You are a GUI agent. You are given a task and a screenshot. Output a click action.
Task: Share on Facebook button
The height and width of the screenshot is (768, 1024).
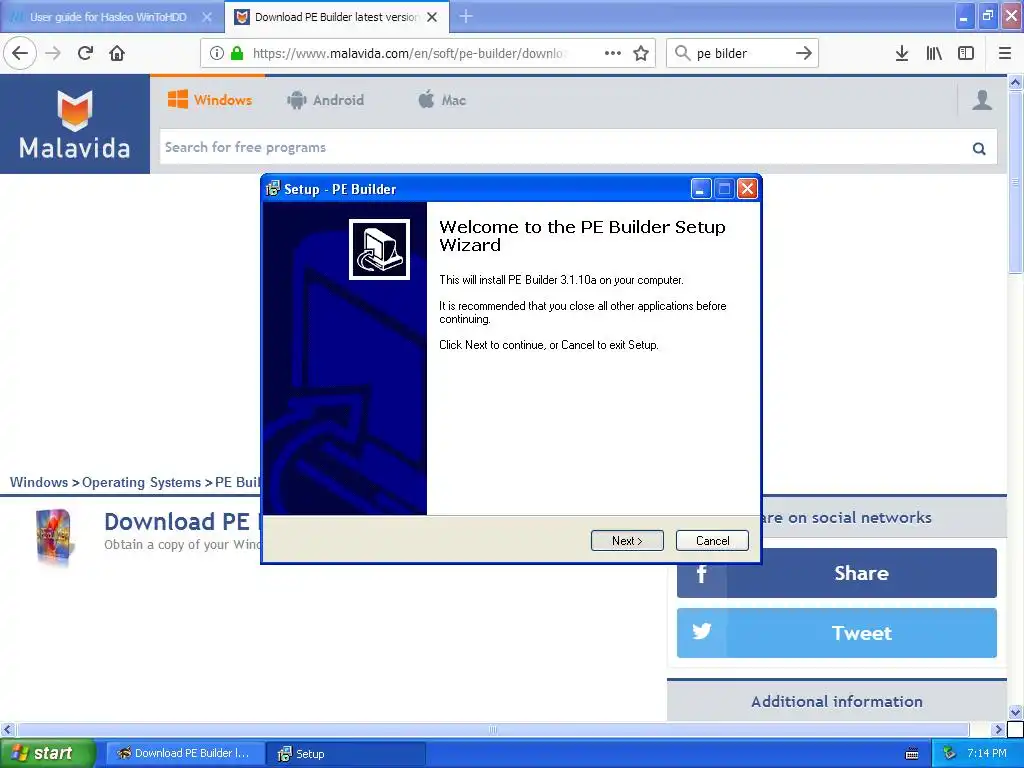pyautogui.click(x=837, y=573)
